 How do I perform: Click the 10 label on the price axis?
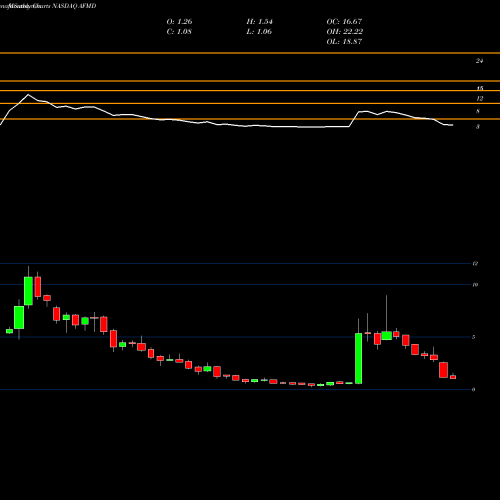(475, 284)
